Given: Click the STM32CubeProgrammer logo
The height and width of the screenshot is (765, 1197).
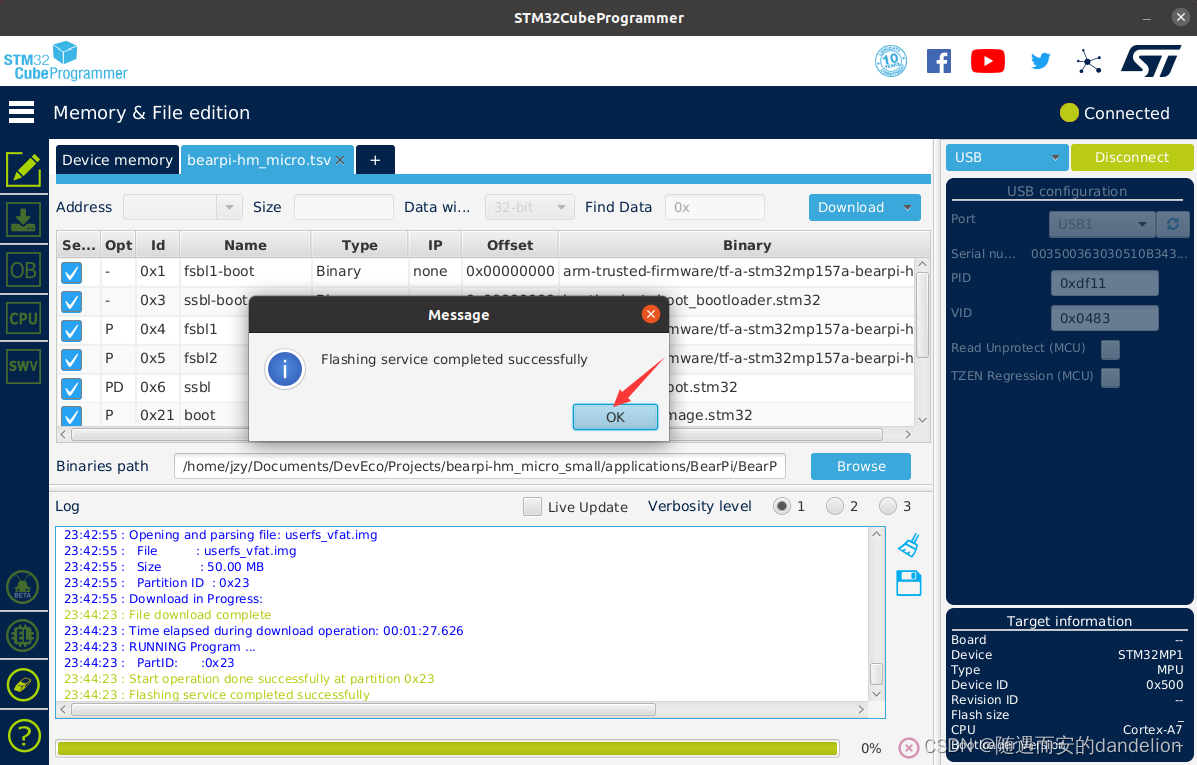Looking at the screenshot, I should coord(66,61).
